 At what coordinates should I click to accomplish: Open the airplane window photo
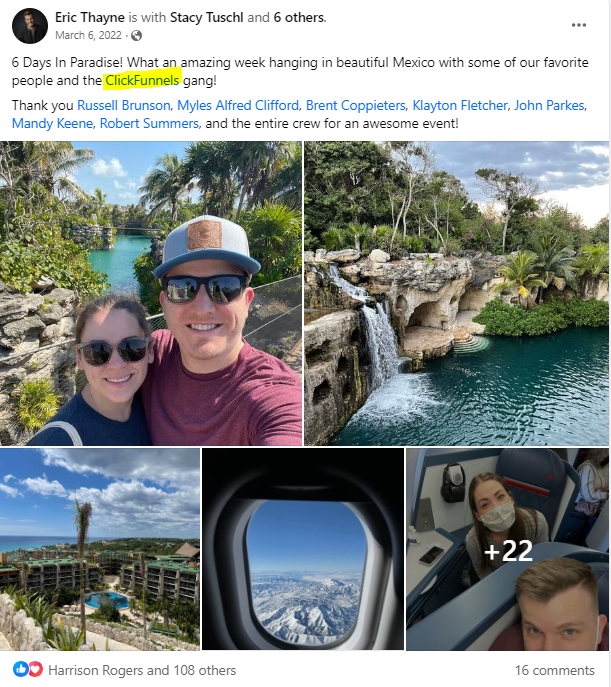[303, 549]
